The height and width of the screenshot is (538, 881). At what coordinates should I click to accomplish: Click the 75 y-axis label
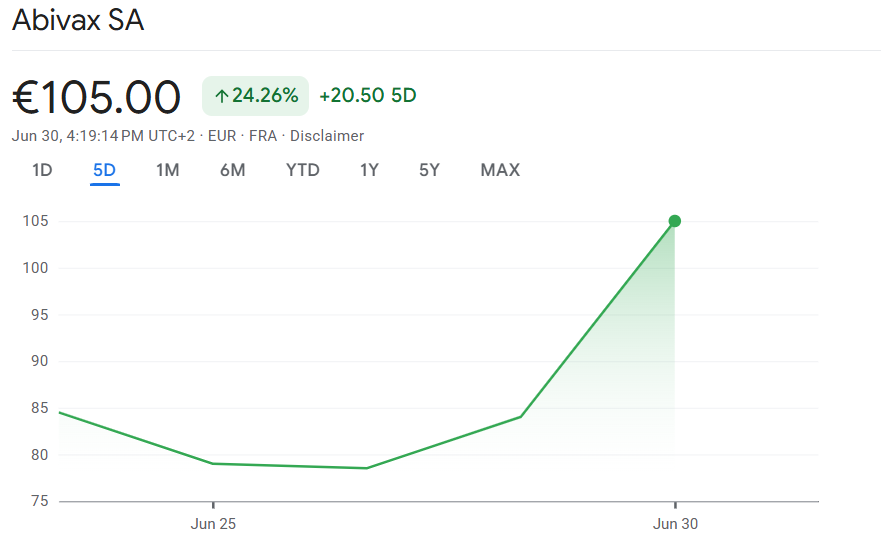(x=39, y=501)
